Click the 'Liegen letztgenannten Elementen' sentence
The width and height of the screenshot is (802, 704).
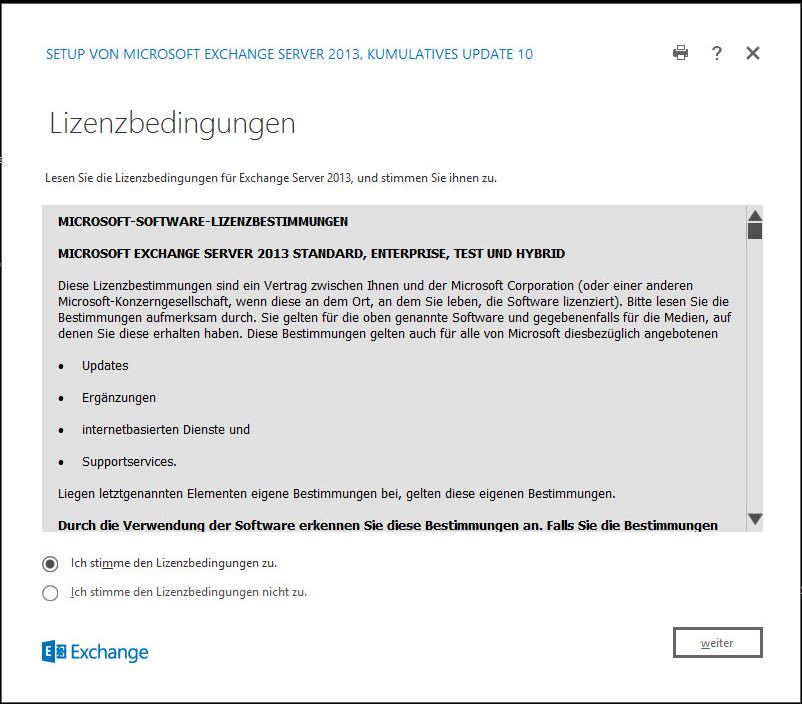tap(337, 494)
